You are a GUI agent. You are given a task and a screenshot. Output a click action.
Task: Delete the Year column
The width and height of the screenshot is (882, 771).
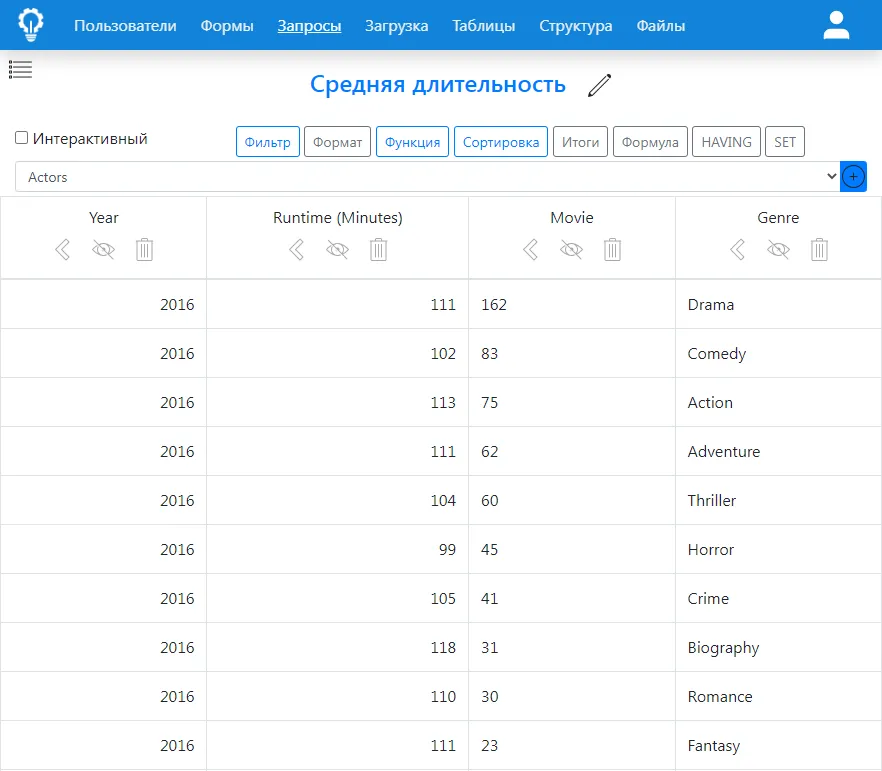(145, 249)
